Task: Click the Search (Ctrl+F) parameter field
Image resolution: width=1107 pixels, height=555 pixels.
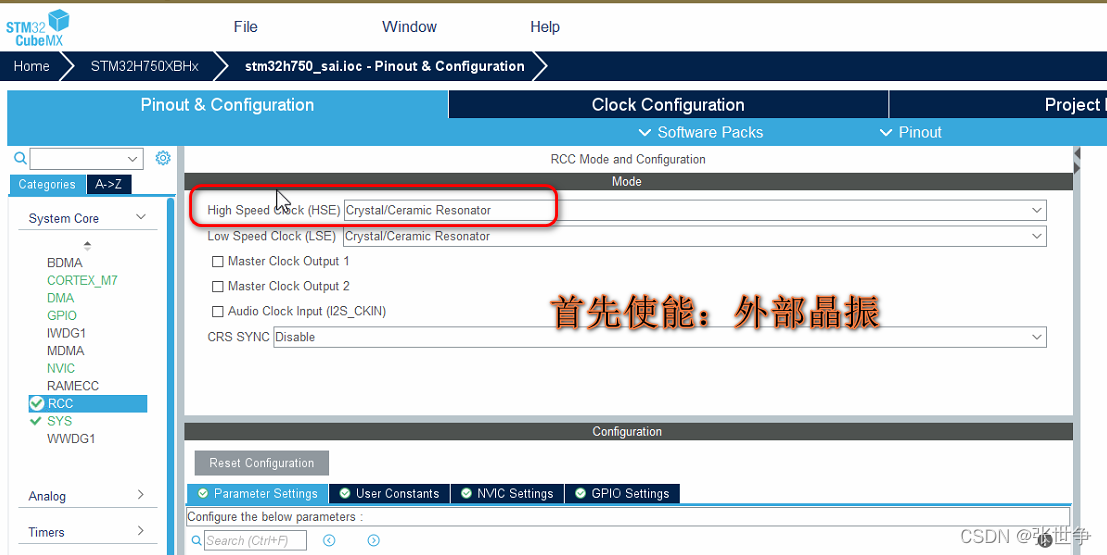Action: [x=256, y=541]
